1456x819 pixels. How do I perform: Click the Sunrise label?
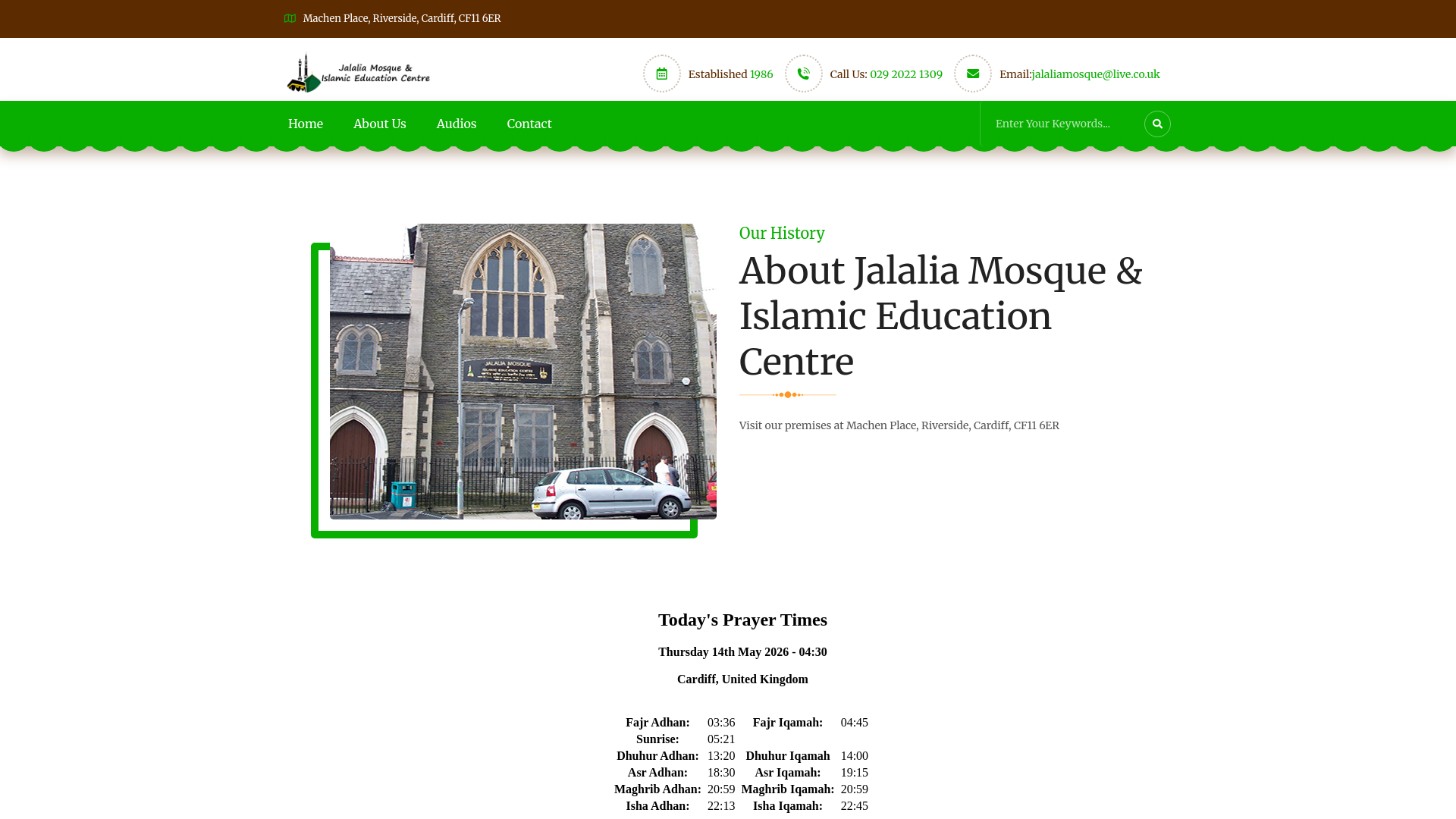click(x=657, y=739)
